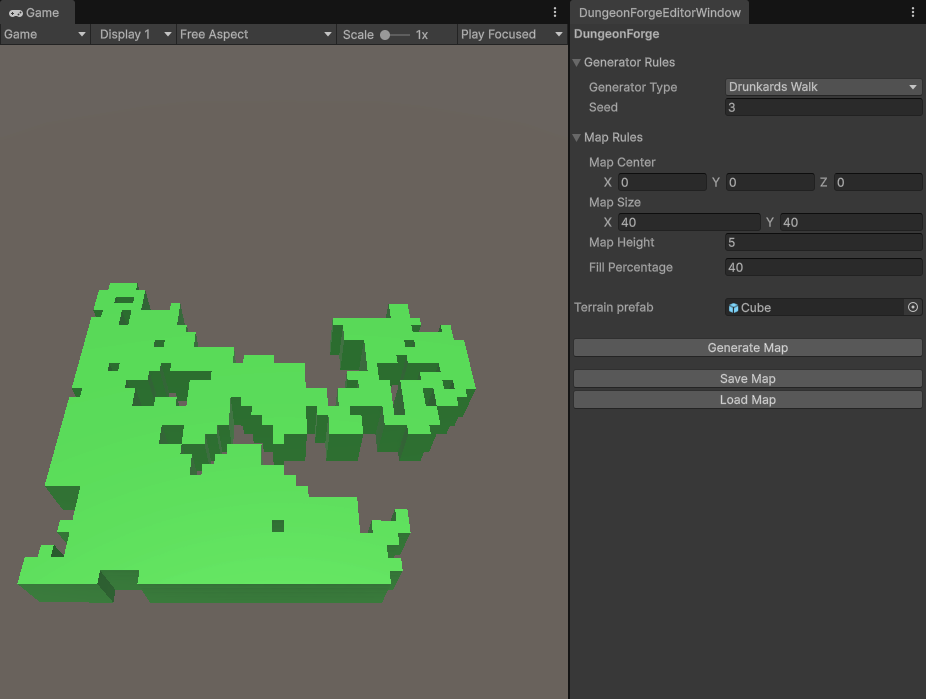Open the DungeonForgeEditorWindow options menu
926x699 pixels.
tap(912, 13)
